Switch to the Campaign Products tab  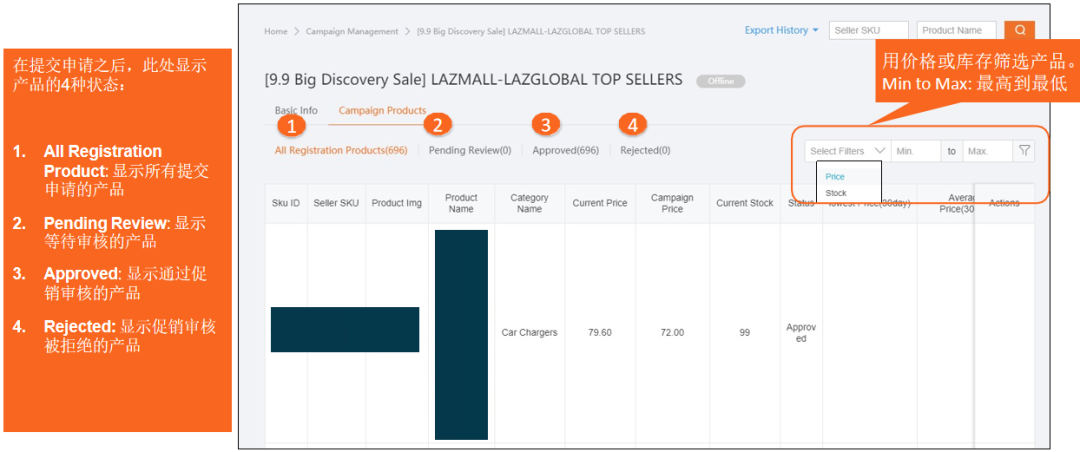(x=382, y=110)
